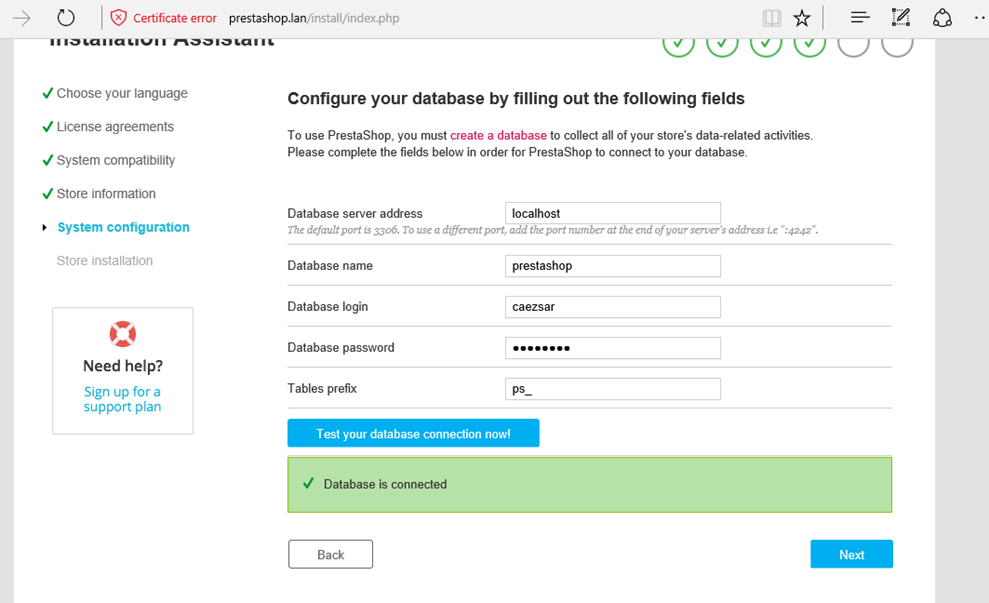Add page to favorites star icon
Viewport: 989px width, 603px height.
pyautogui.click(x=802, y=17)
